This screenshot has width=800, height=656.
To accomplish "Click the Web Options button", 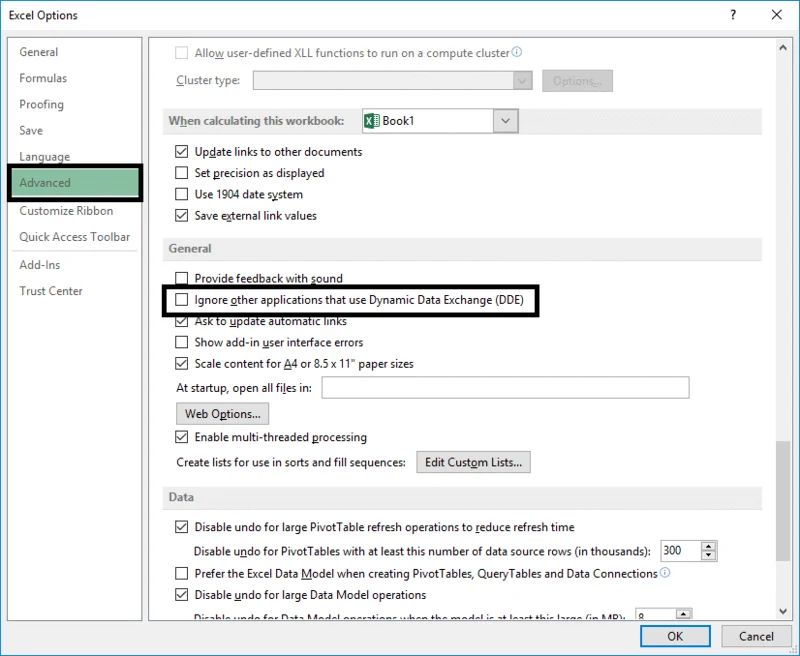I will [x=222, y=414].
